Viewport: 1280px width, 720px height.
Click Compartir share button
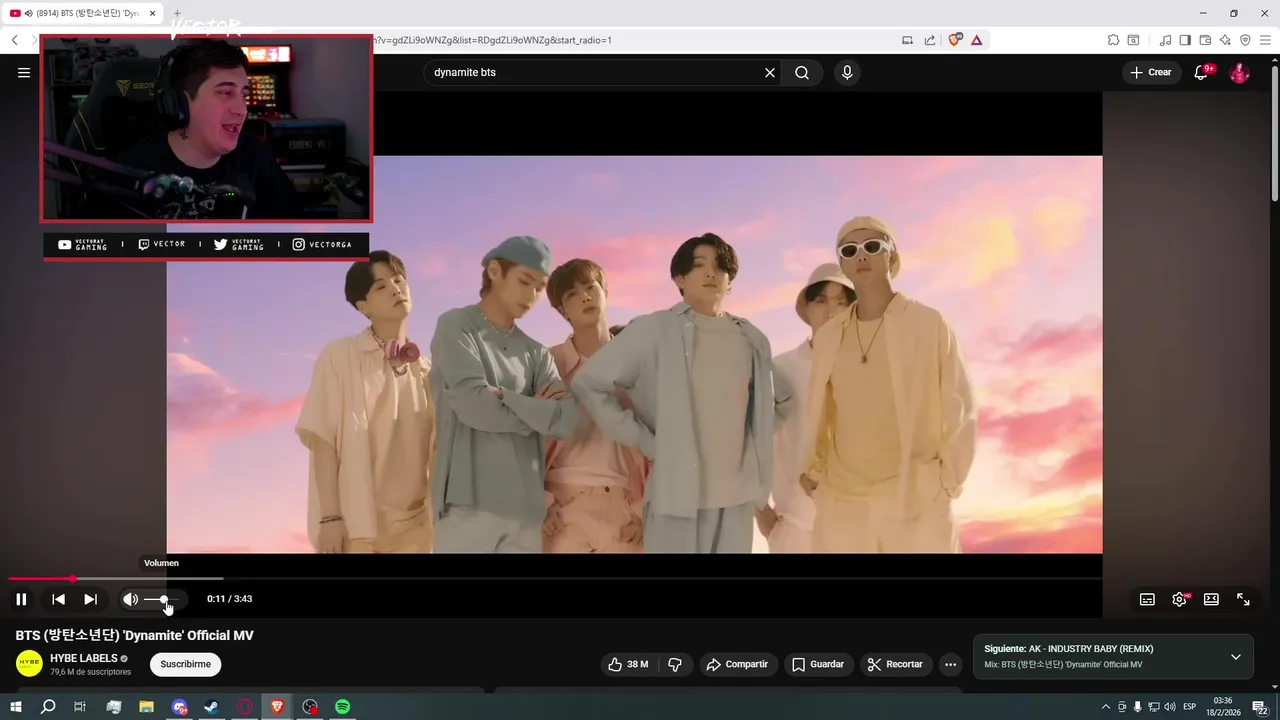[736, 664]
